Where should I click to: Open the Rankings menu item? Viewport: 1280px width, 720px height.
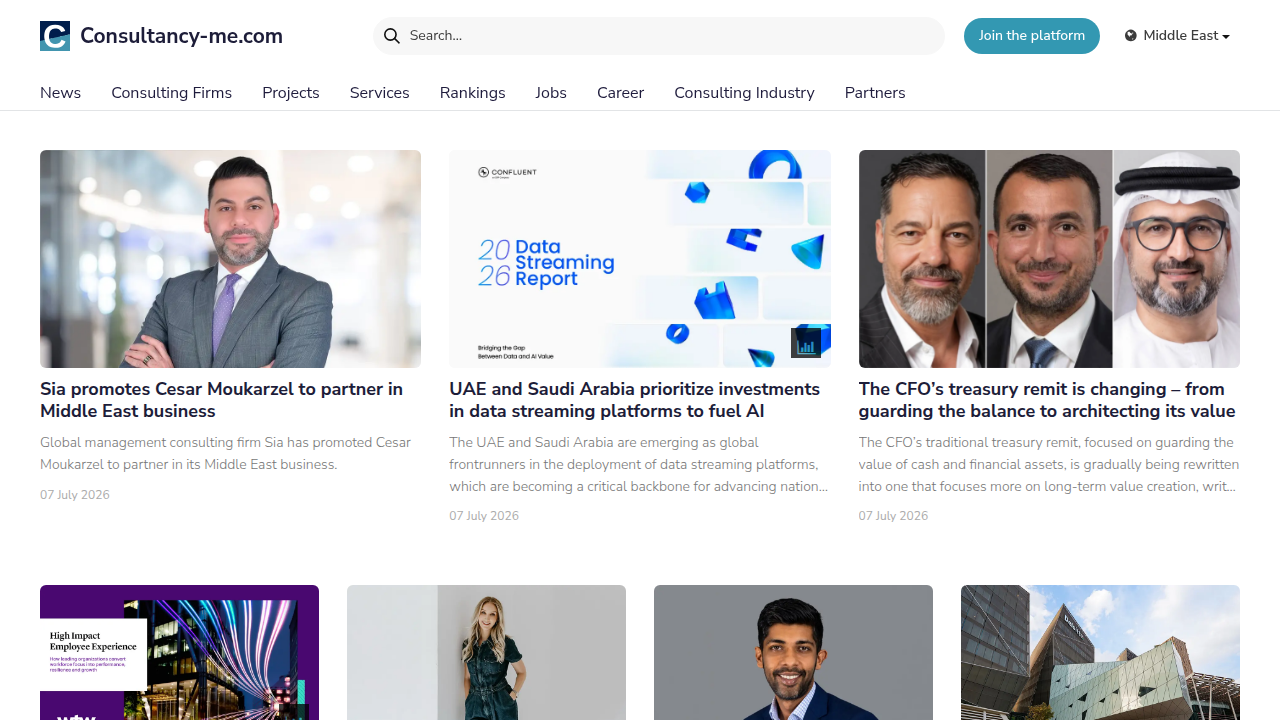pyautogui.click(x=472, y=93)
